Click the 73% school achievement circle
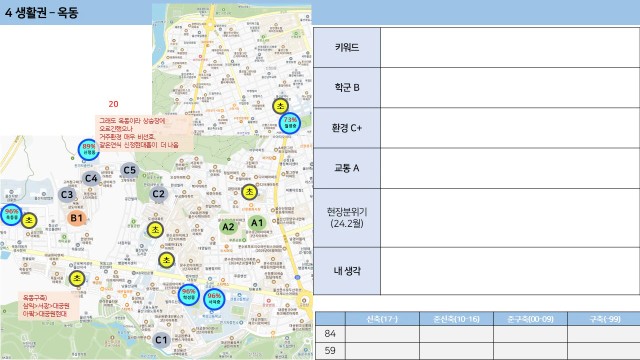 click(x=290, y=123)
